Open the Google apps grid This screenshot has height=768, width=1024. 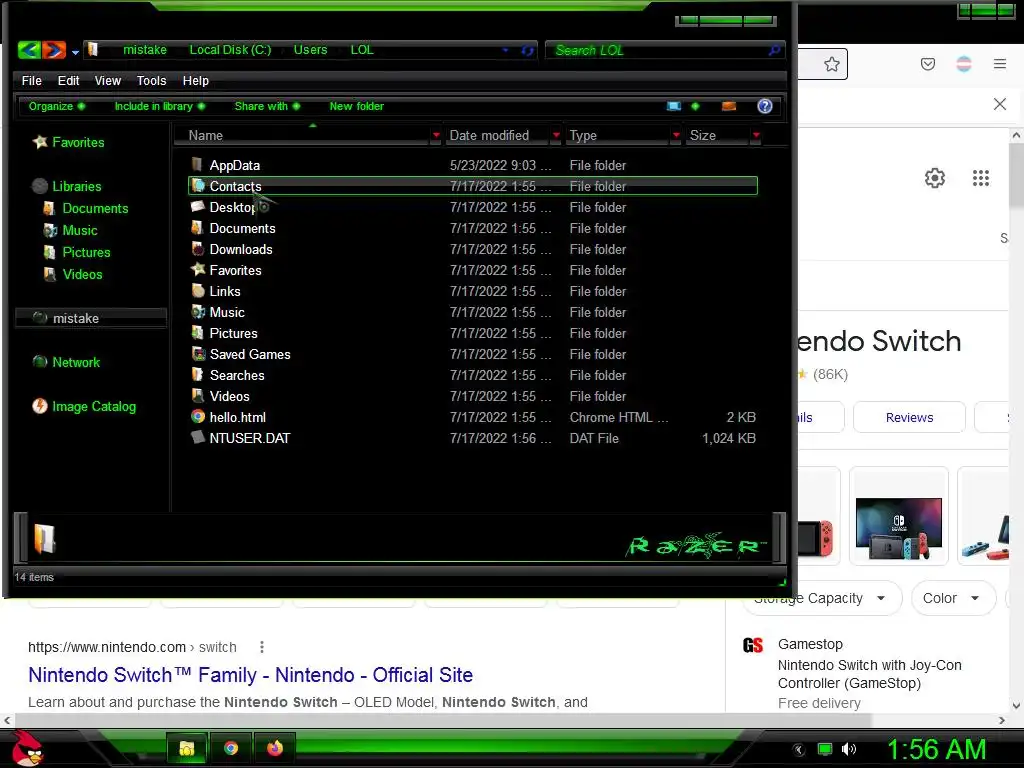click(x=980, y=178)
